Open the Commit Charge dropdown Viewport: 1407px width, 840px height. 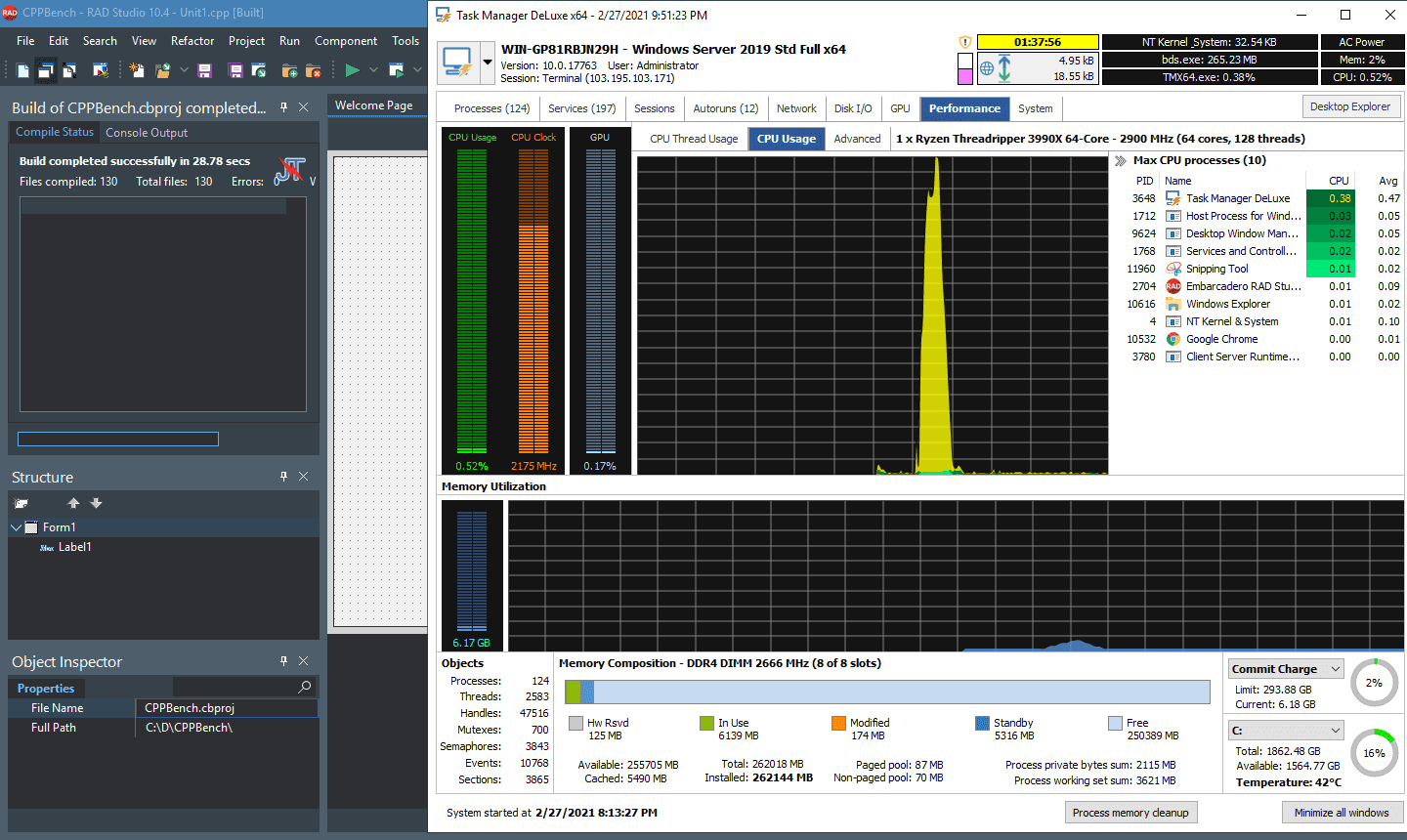pos(1335,669)
